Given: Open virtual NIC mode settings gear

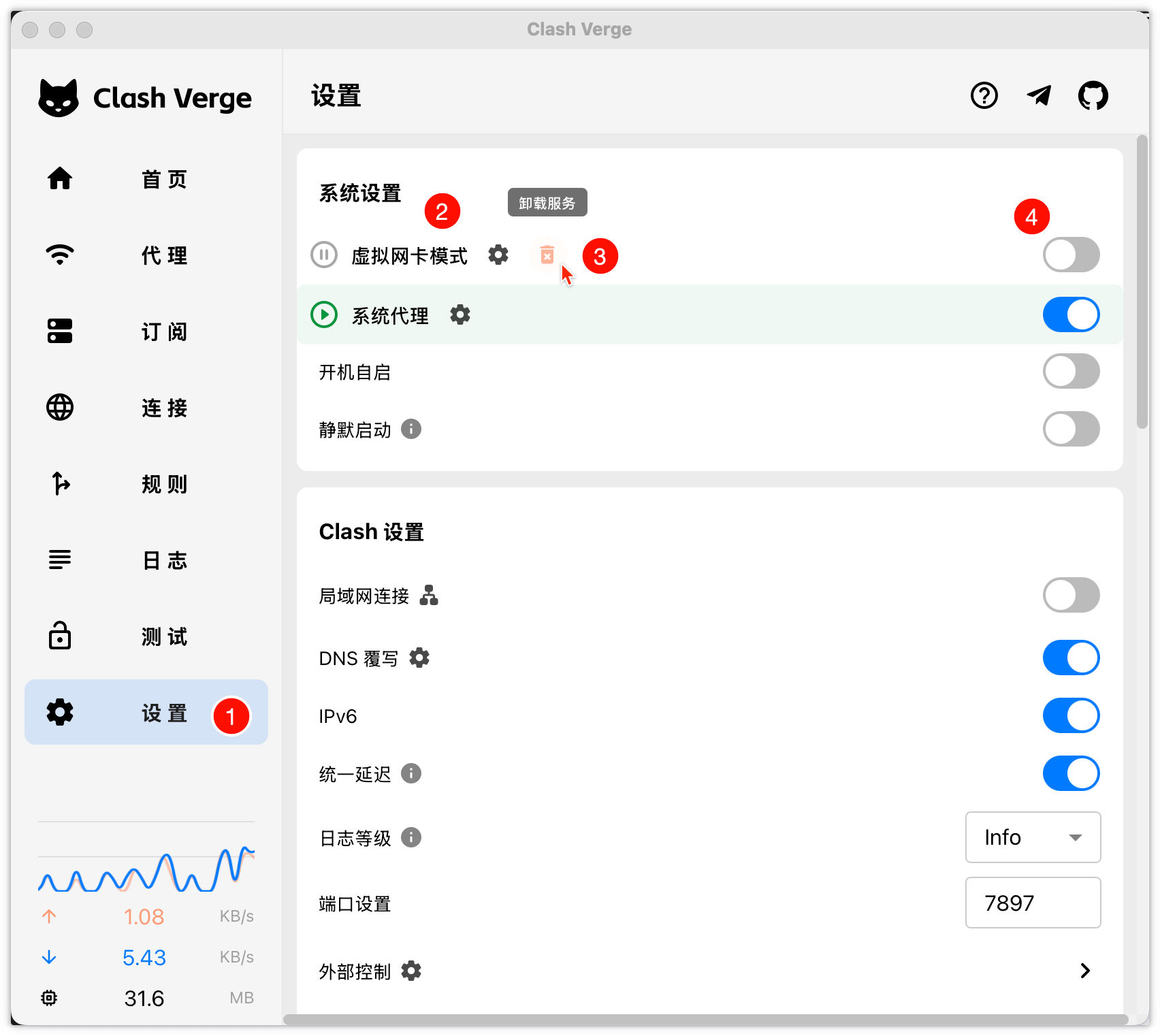Looking at the screenshot, I should pos(498,255).
